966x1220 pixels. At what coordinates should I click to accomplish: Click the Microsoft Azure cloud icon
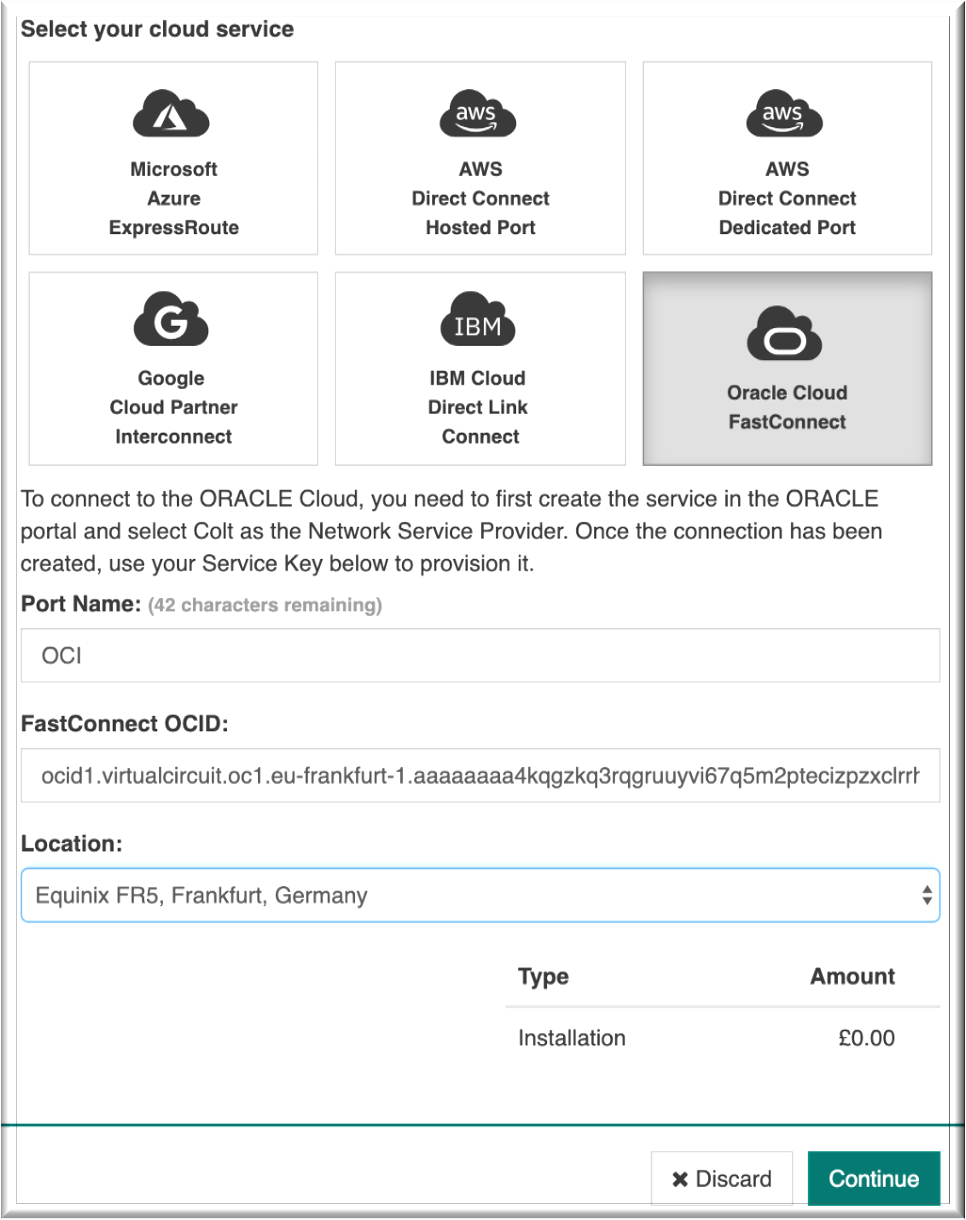click(172, 113)
